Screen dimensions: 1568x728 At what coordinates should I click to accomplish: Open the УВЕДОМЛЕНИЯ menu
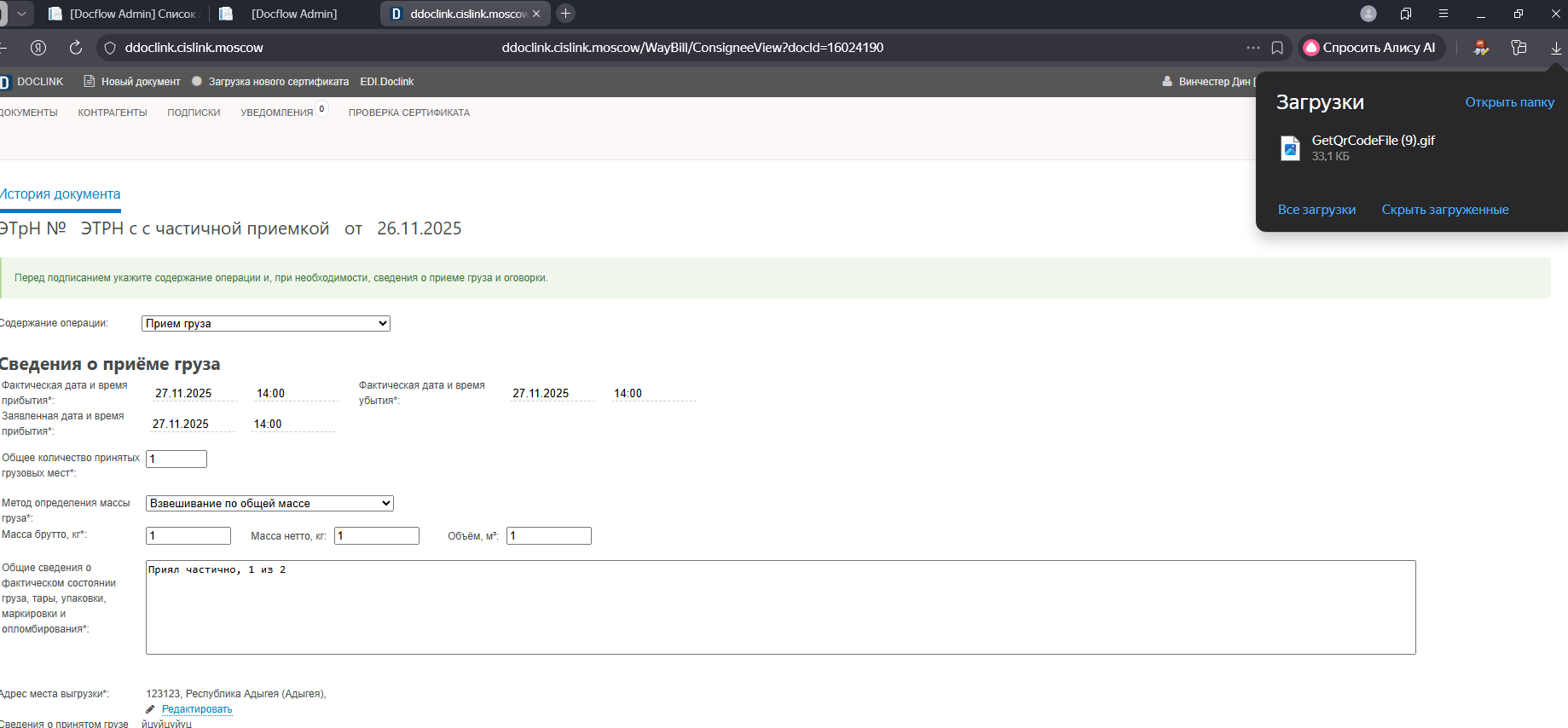(276, 113)
